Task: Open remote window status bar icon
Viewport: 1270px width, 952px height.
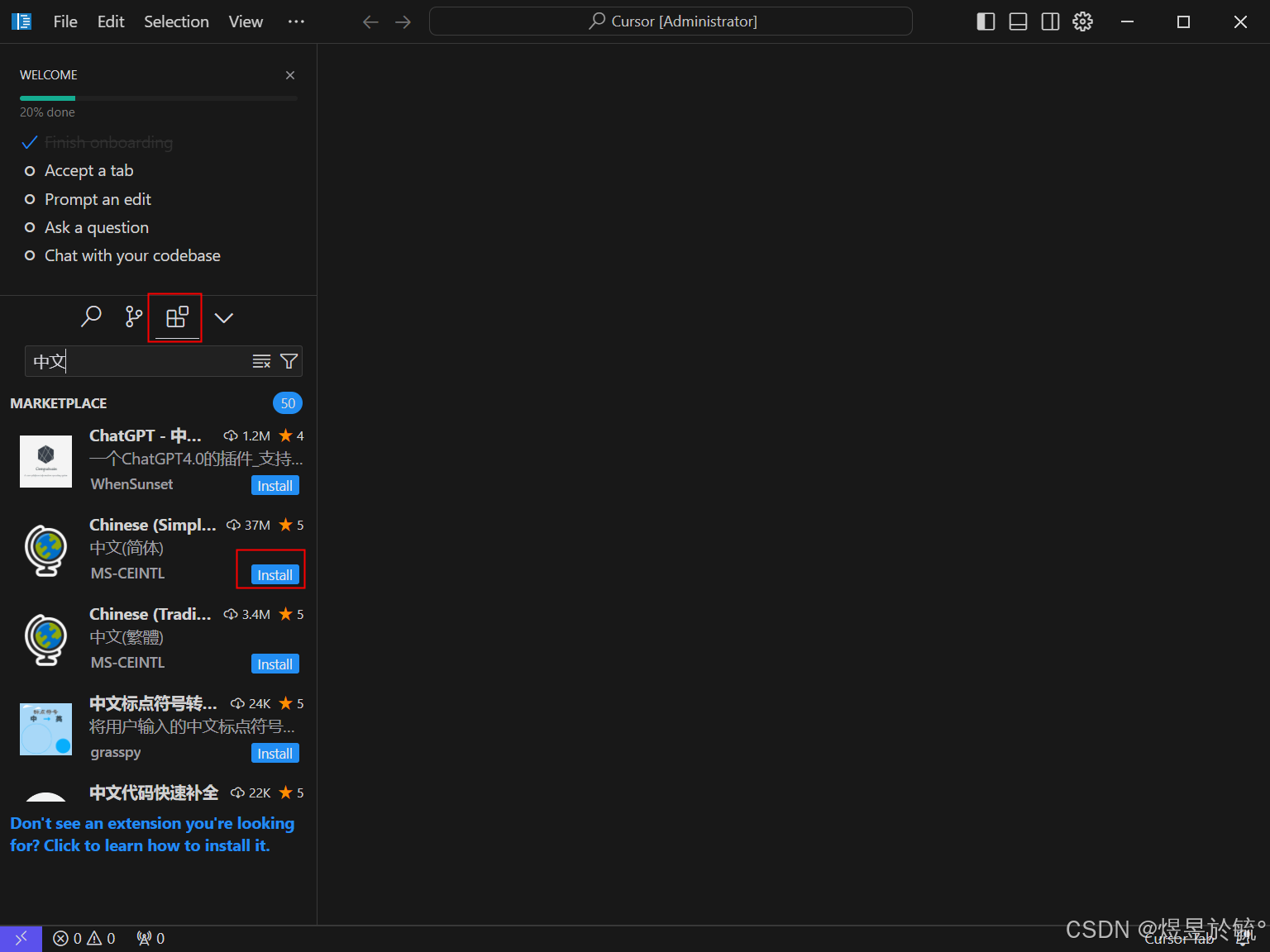Action: [21, 938]
